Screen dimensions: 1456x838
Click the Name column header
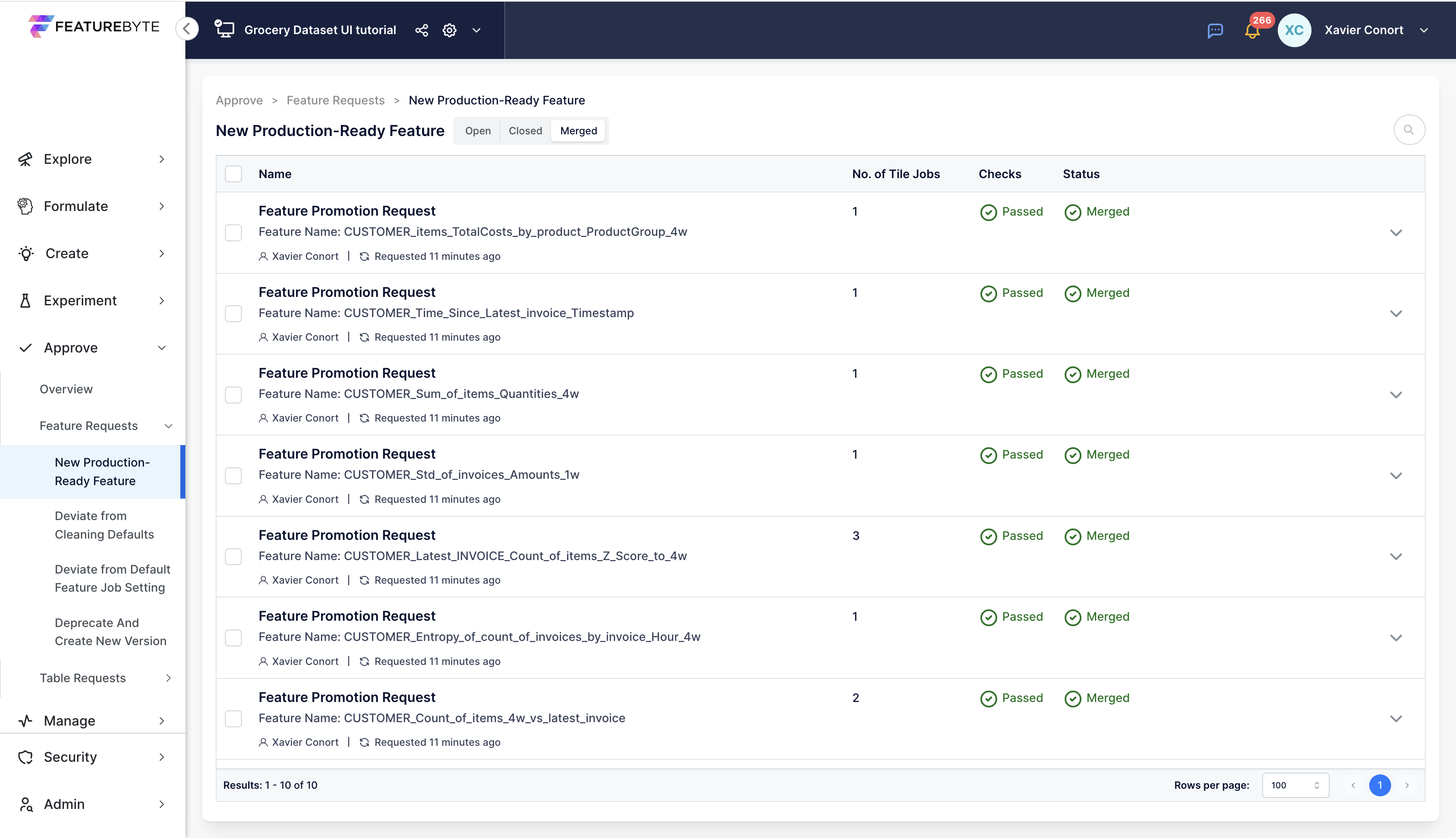(275, 174)
